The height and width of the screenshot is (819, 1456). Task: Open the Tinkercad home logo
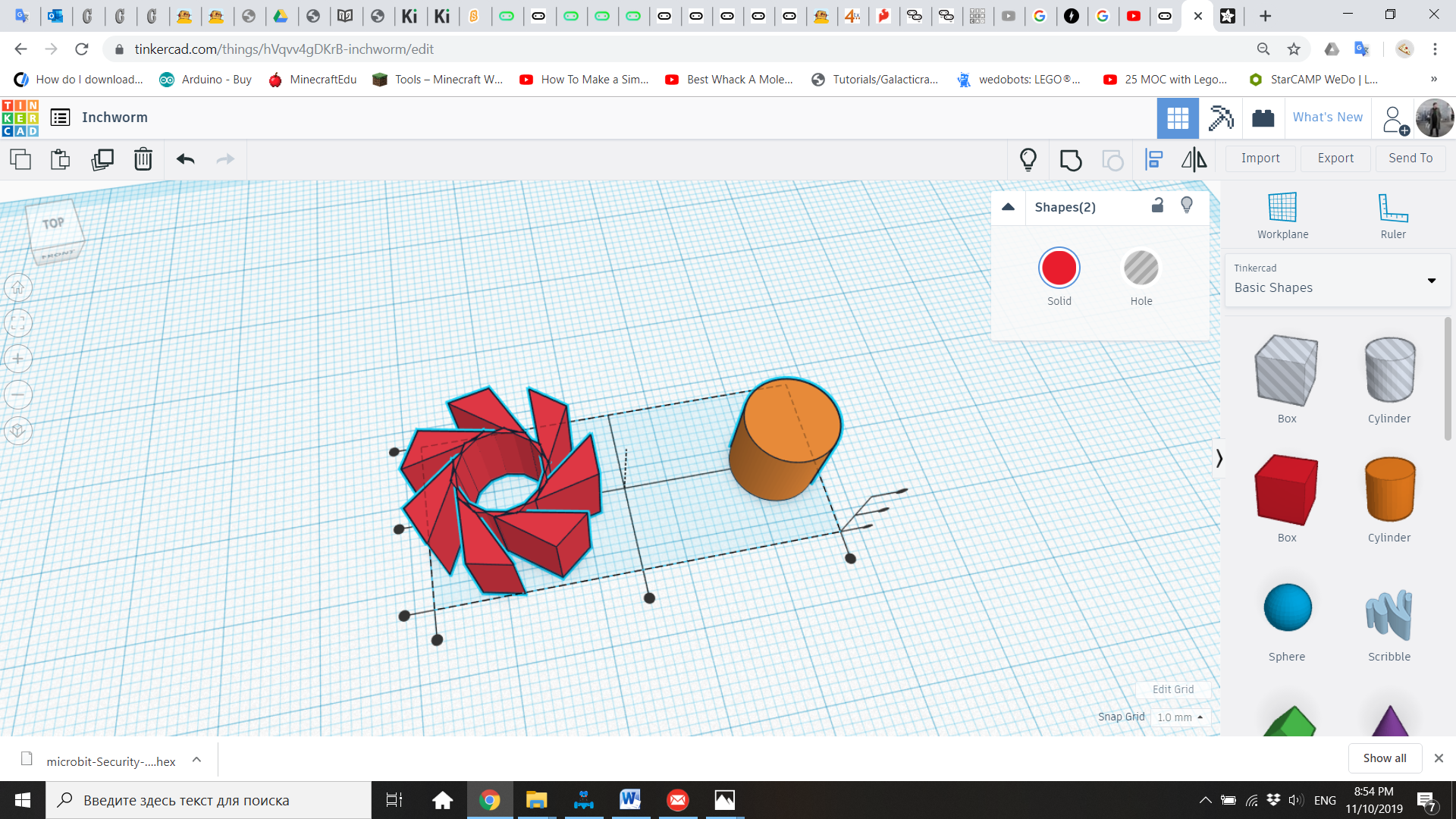point(20,118)
